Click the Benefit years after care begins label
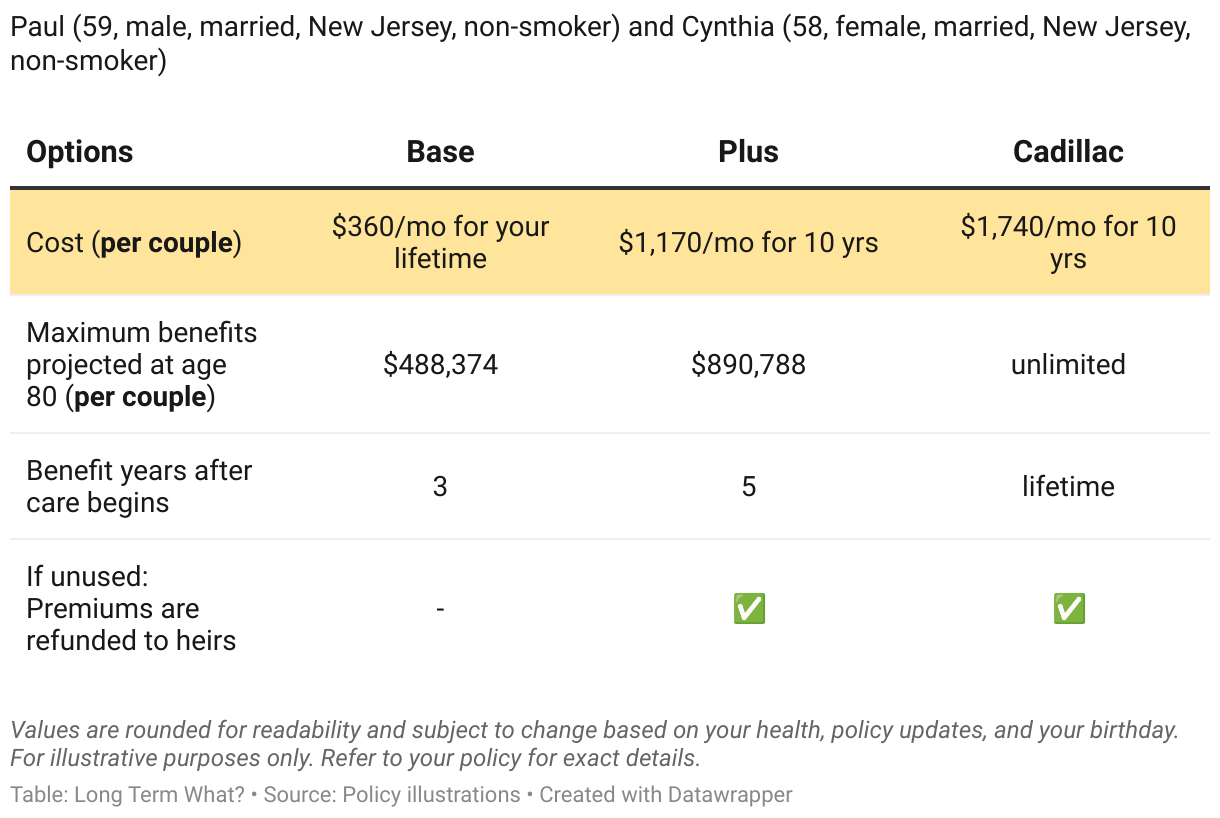Screen dimensions: 1220x818 click(139, 486)
